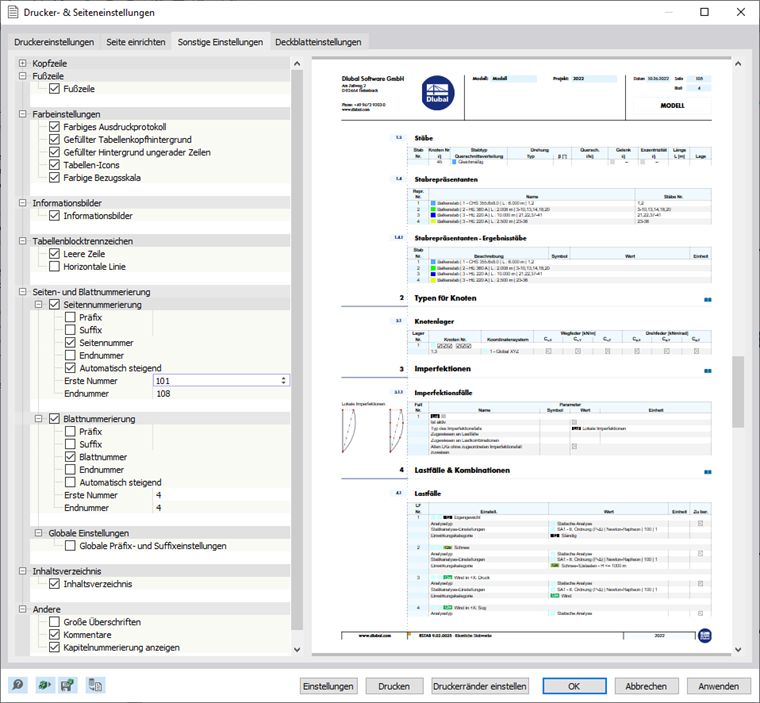The image size is (760, 703).
Task: Collapse the Seitennummerierung subgroup
Action: [38, 304]
